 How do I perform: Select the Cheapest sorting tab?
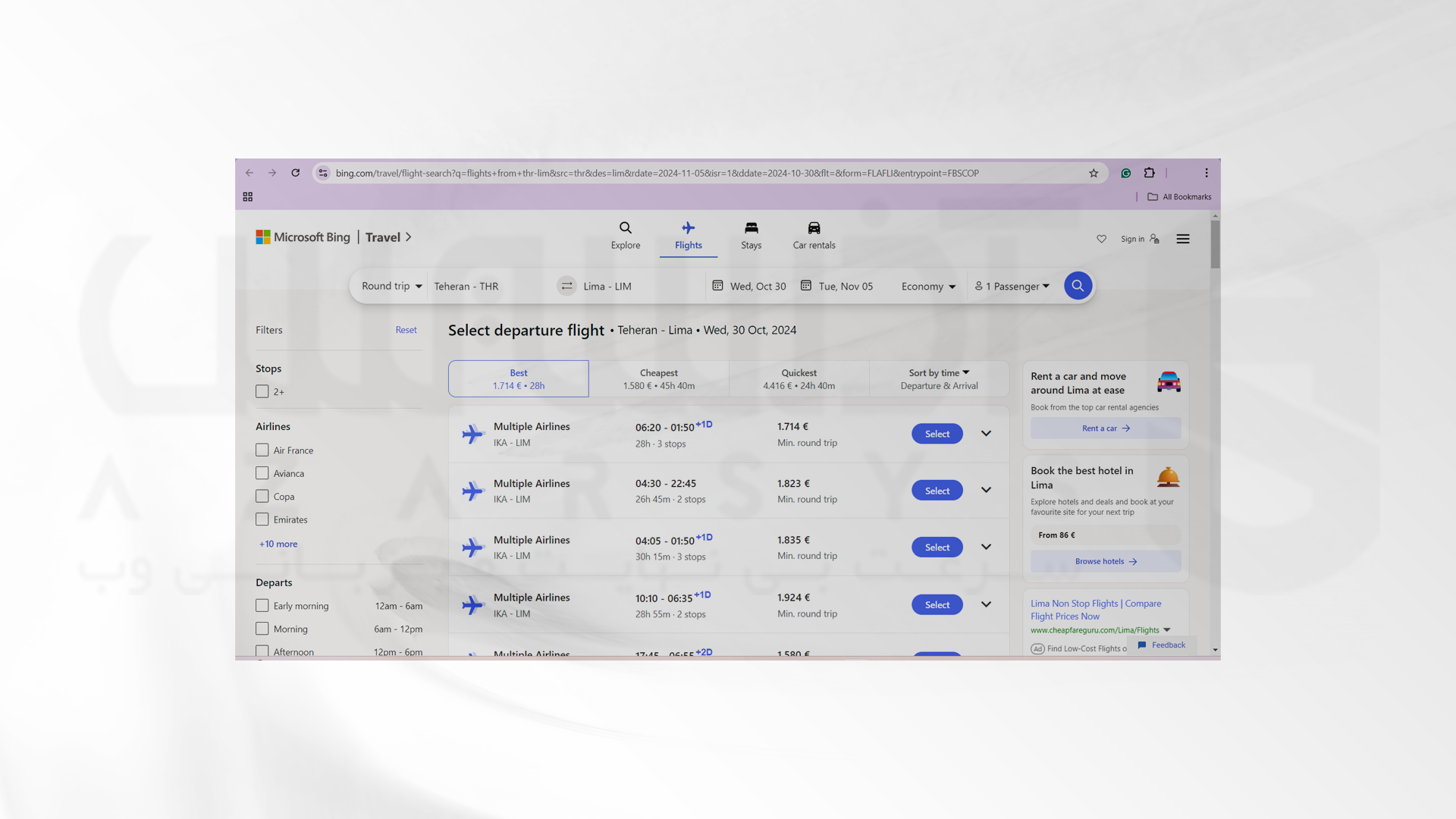click(x=659, y=379)
